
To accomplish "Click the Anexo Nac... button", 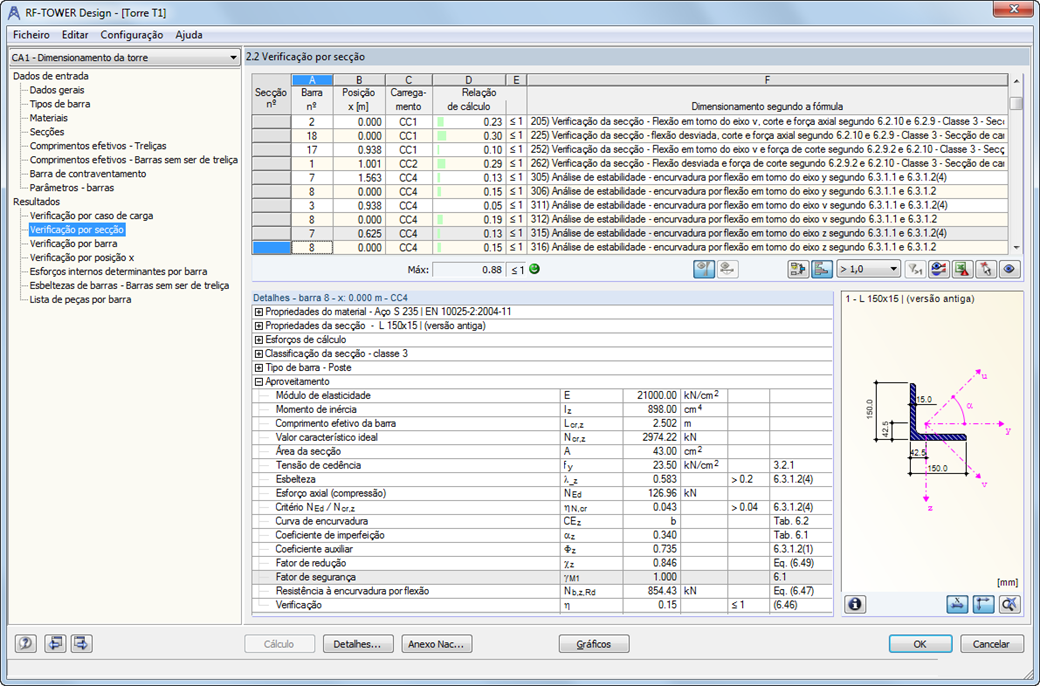I will (436, 644).
